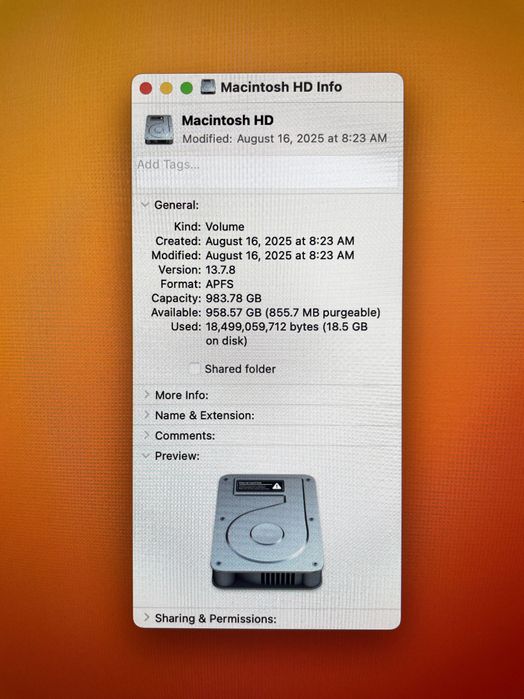This screenshot has height=699, width=524.
Task: Zoom the Info window with green button
Action: 186,88
